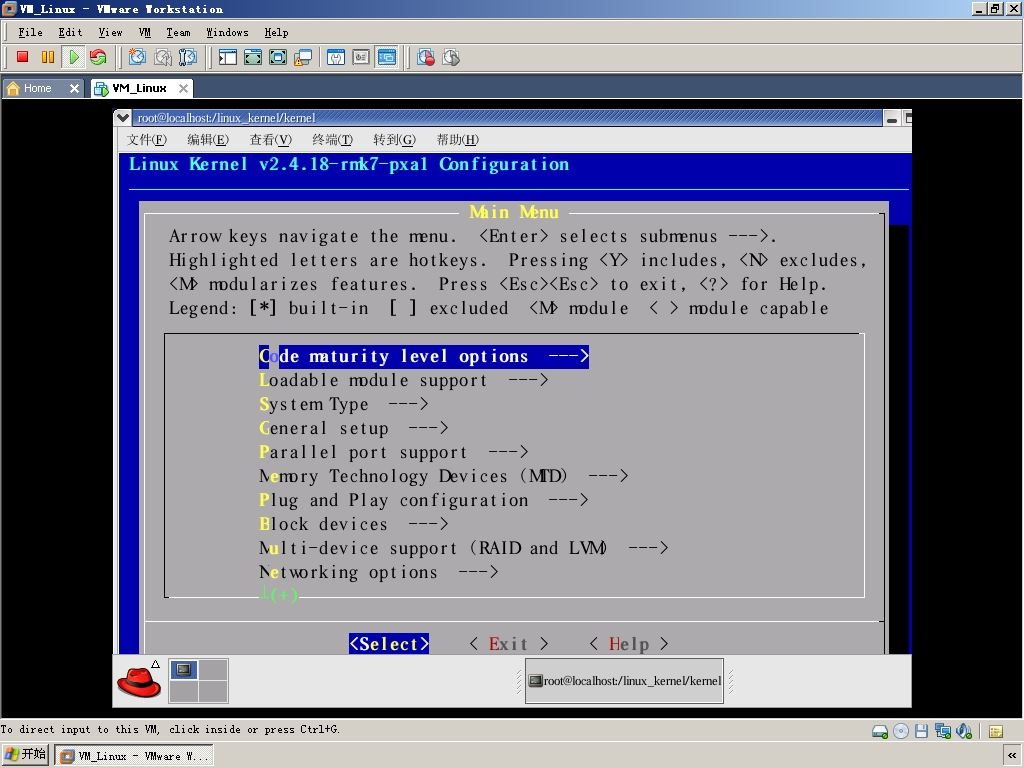
Task: Select Loadable module support entry
Action: tap(404, 381)
